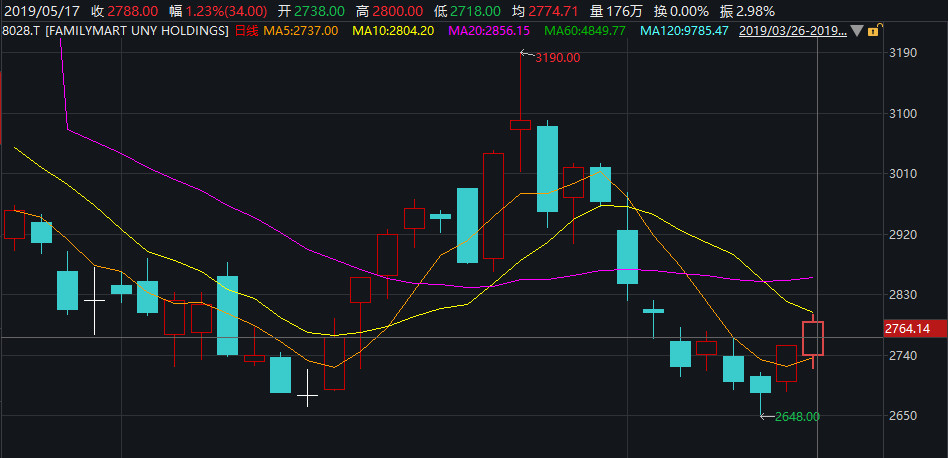Select the last red hollow candlestick
Image resolution: width=948 pixels, height=458 pixels.
pyautogui.click(x=812, y=338)
